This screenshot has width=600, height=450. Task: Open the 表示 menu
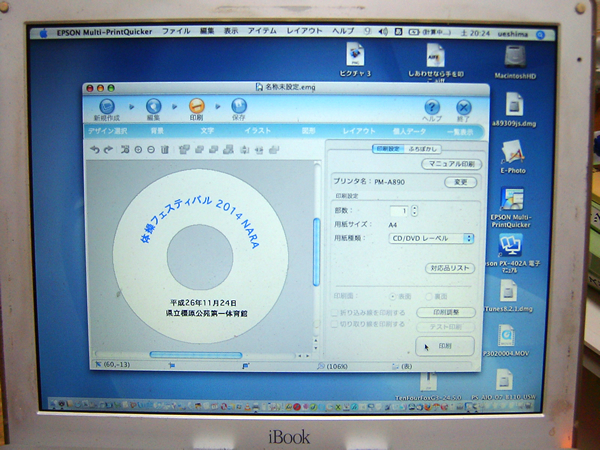(x=231, y=31)
